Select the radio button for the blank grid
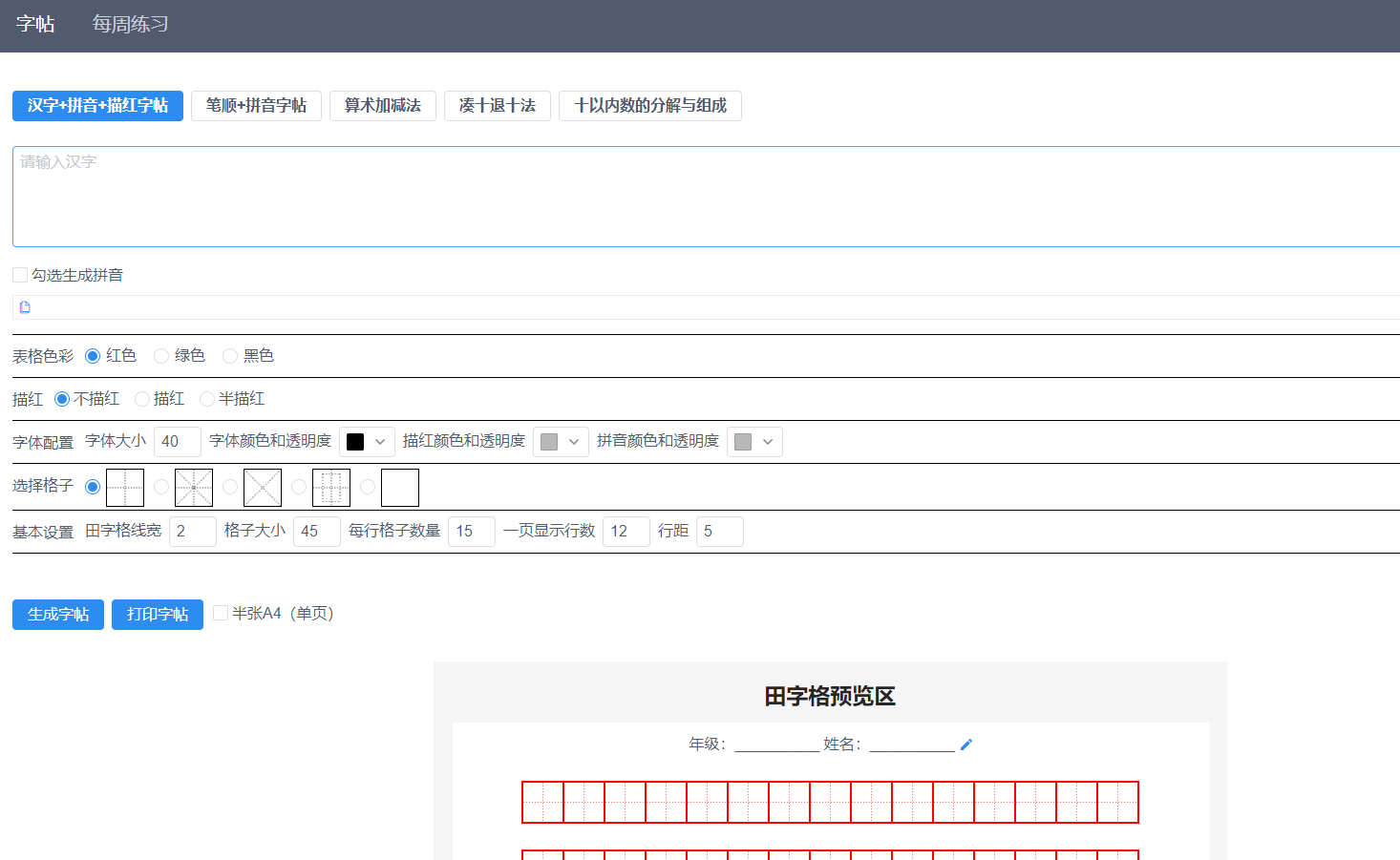The image size is (1400, 860). coord(368,487)
